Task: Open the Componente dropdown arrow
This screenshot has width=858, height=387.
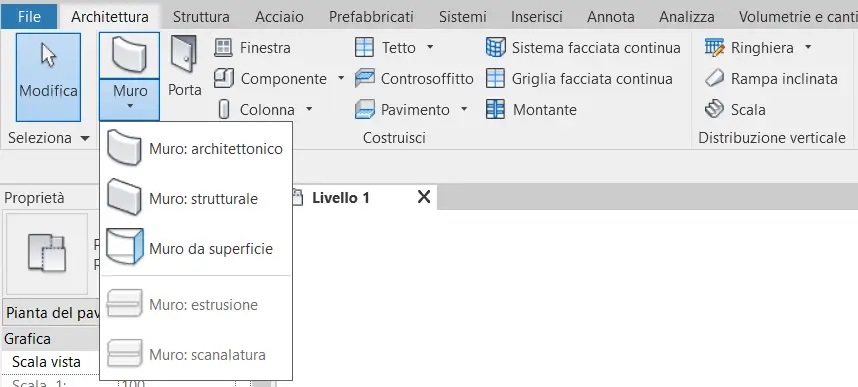Action: point(341,79)
